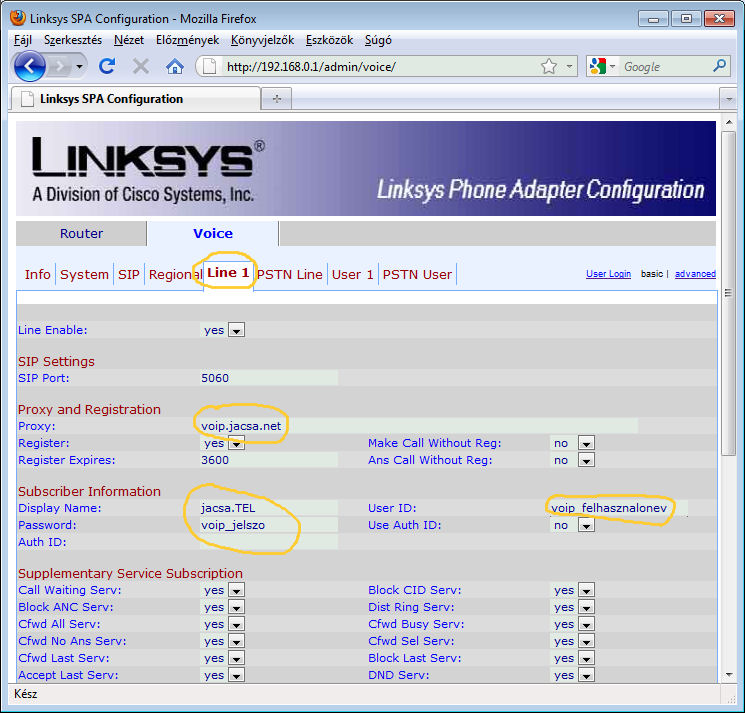Click the User ID input field
Screen dimensions: 745x713
click(619, 508)
